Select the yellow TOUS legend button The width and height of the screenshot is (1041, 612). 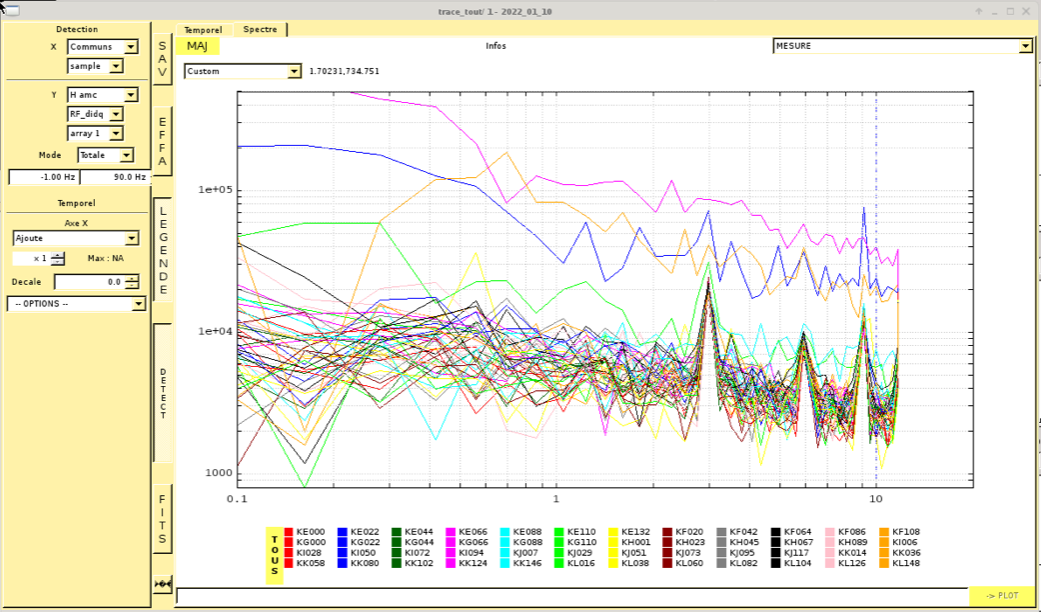[274, 557]
